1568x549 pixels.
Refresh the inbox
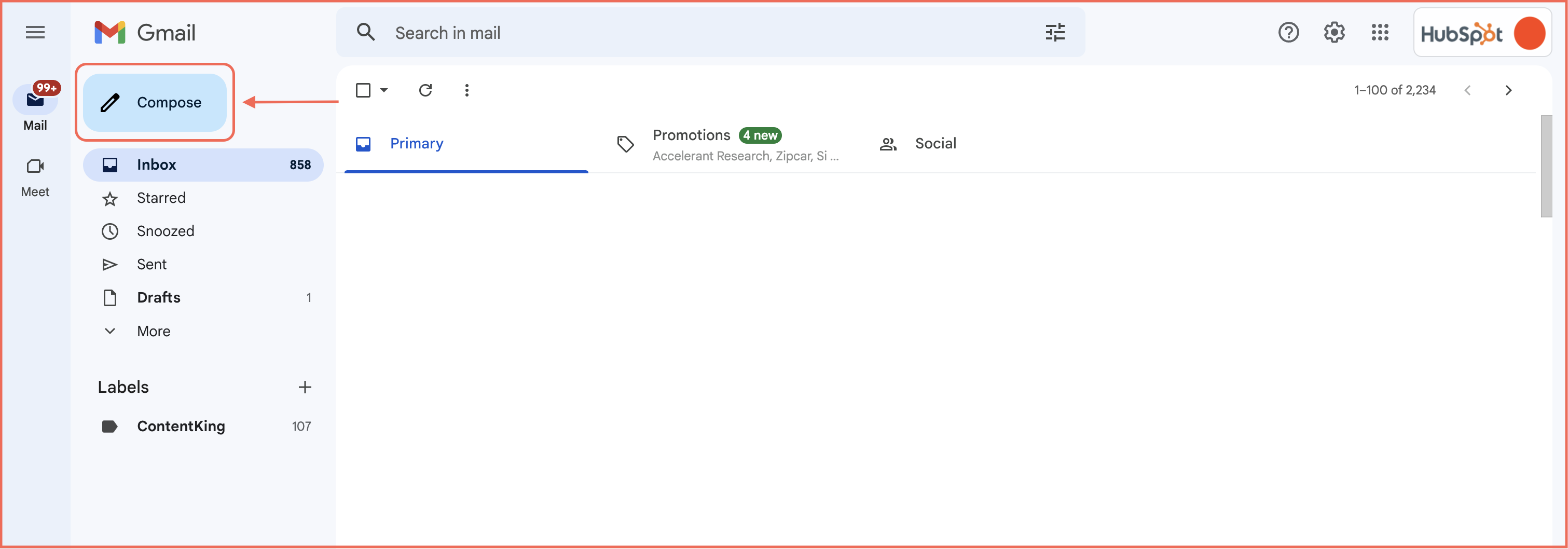pos(425,90)
